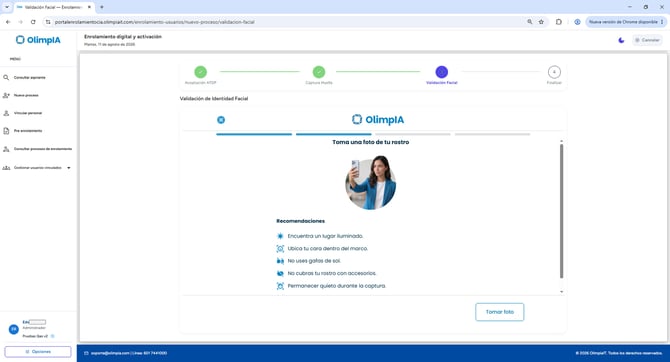Click the support email in the footer
670x362 pixels.
pyautogui.click(x=110, y=353)
